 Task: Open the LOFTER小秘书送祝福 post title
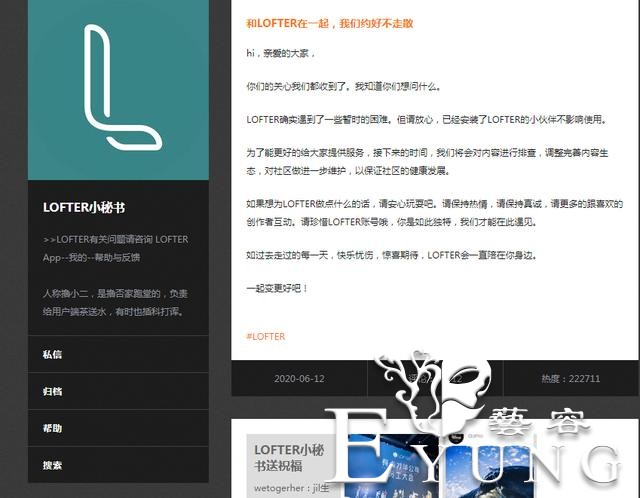pos(289,458)
